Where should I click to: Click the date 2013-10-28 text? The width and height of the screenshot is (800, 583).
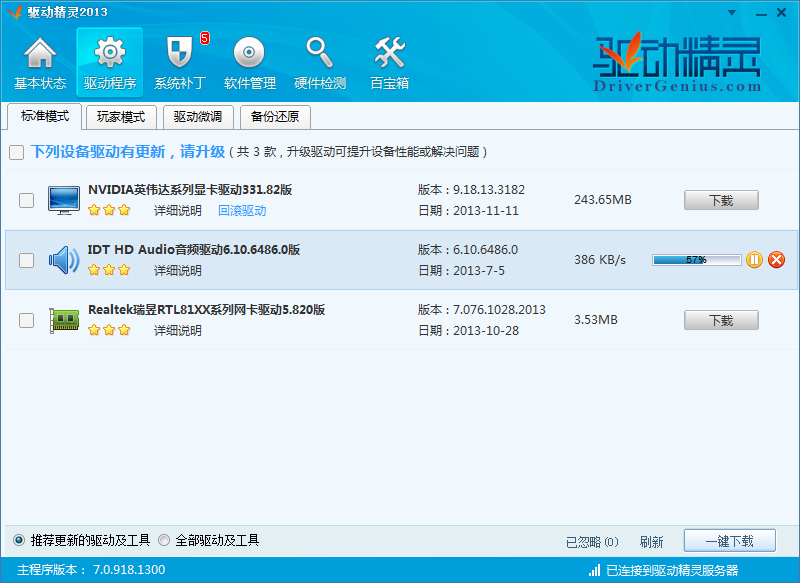[486, 331]
